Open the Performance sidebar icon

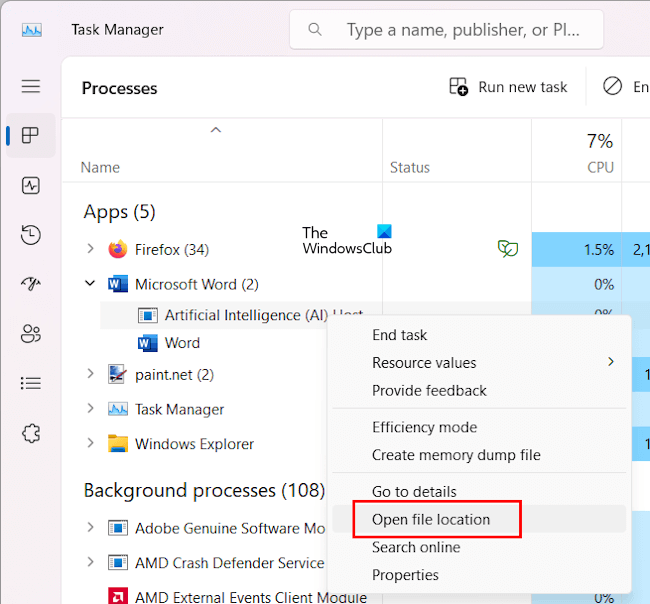[x=31, y=185]
